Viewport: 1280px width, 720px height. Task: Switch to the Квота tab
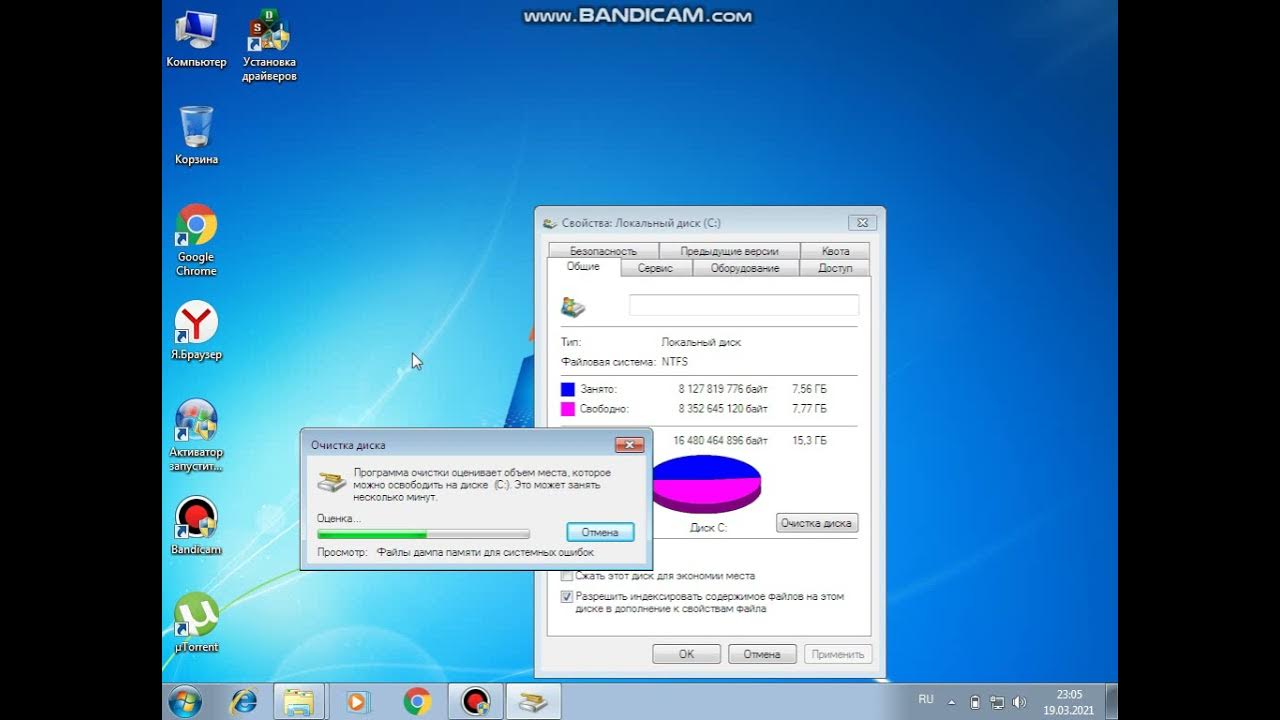tap(835, 251)
